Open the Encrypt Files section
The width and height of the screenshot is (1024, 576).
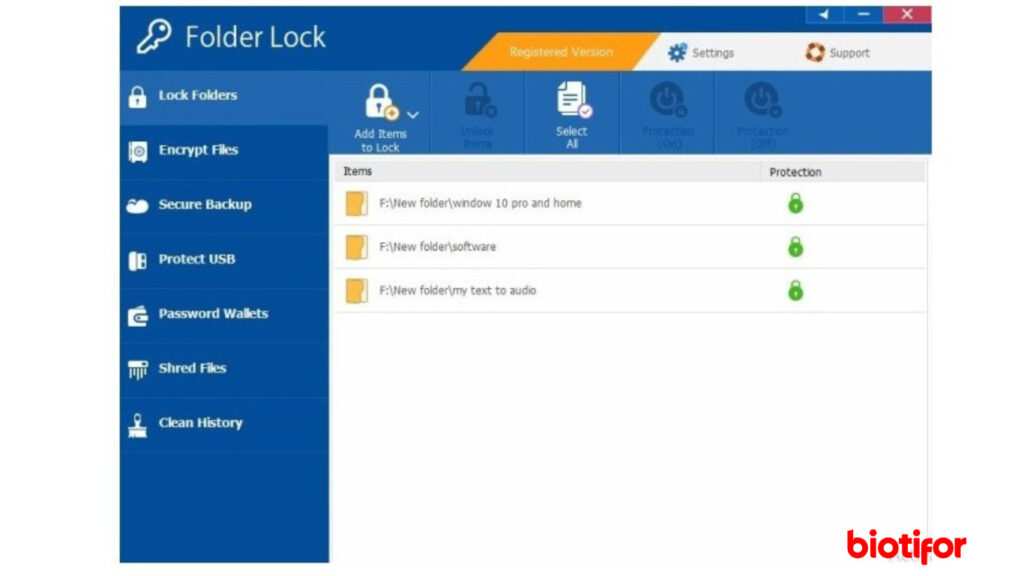click(x=224, y=151)
